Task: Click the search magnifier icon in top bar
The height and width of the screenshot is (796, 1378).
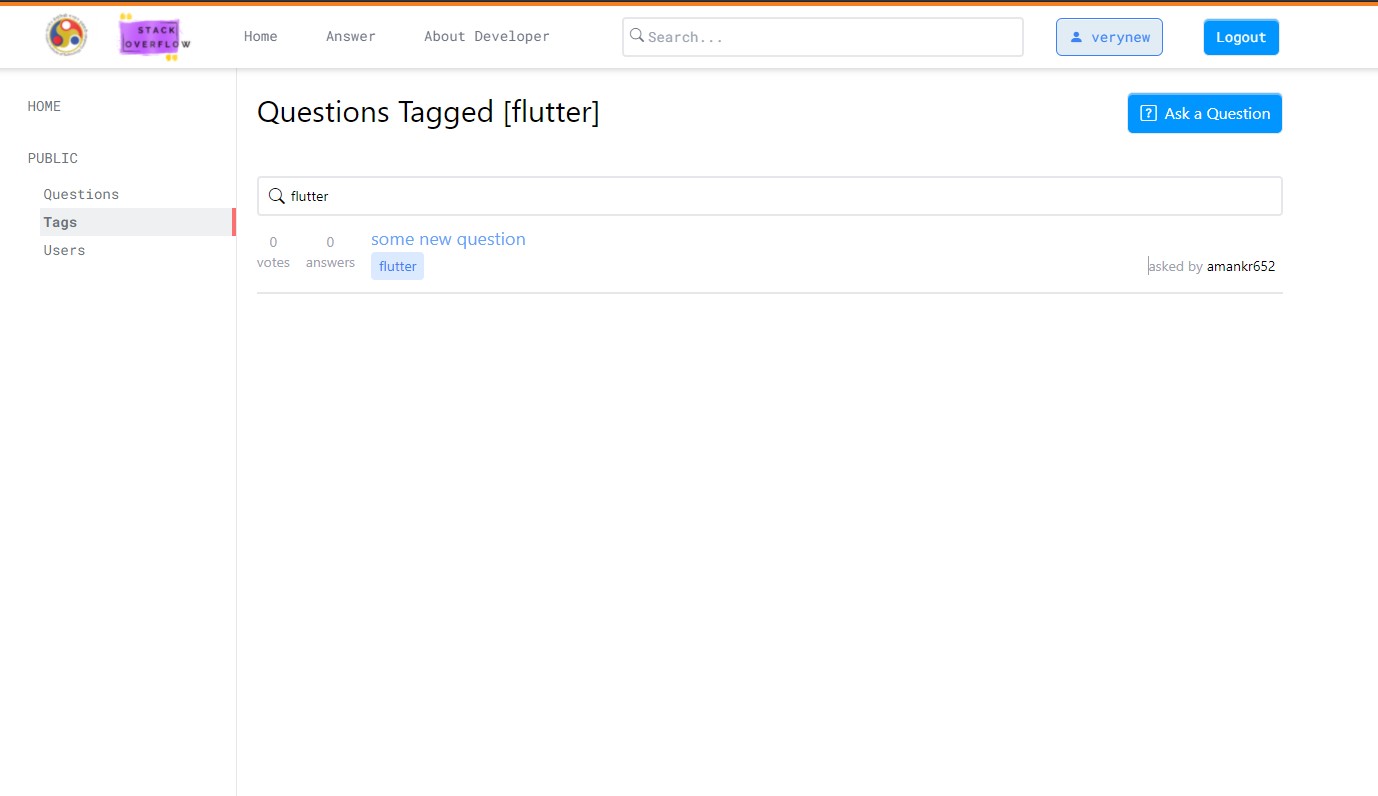Action: [637, 36]
